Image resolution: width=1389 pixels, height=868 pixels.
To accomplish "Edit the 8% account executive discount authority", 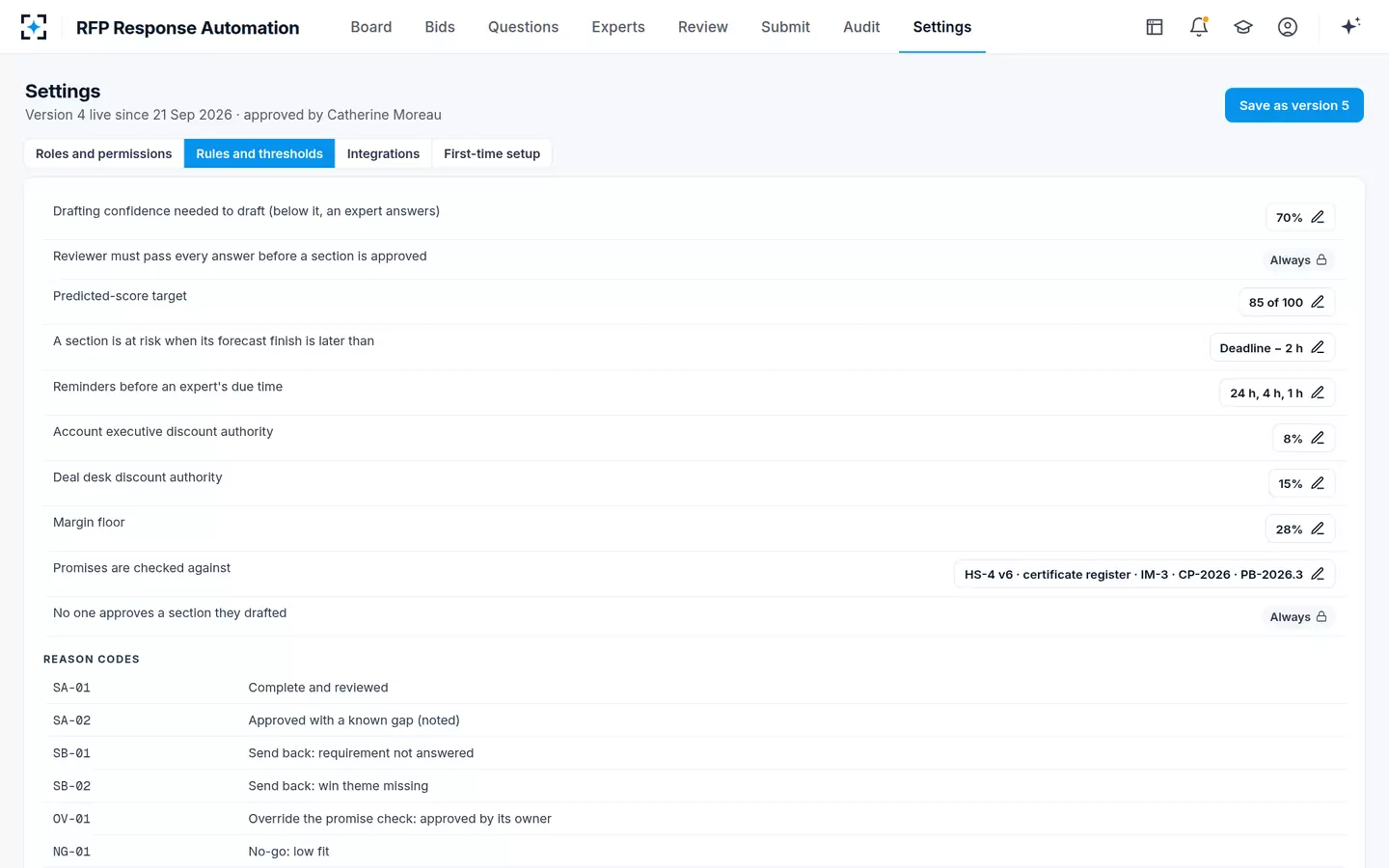I will tap(1304, 438).
